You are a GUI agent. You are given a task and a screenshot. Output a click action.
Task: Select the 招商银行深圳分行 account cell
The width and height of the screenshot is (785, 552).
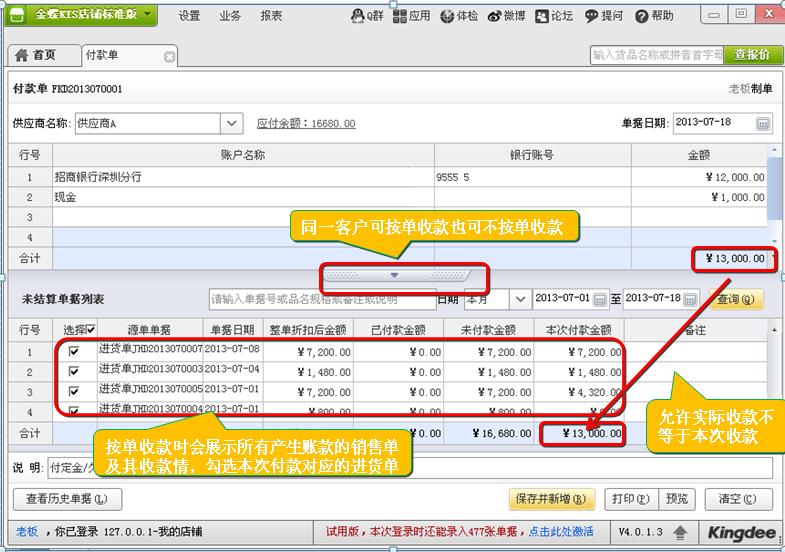(243, 177)
